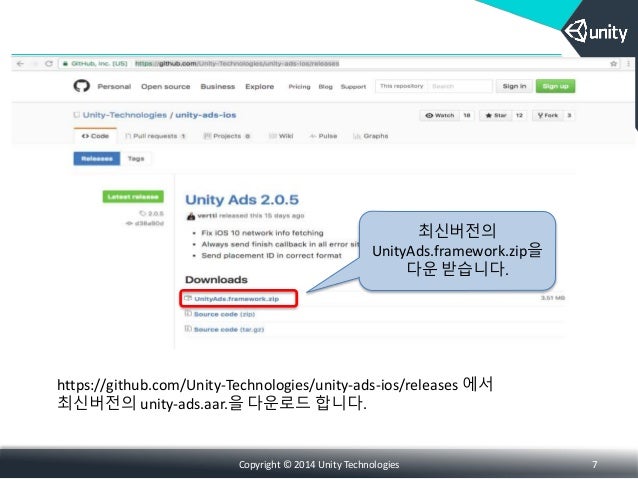Open the Personal menu item
This screenshot has height=479, width=638.
114,87
